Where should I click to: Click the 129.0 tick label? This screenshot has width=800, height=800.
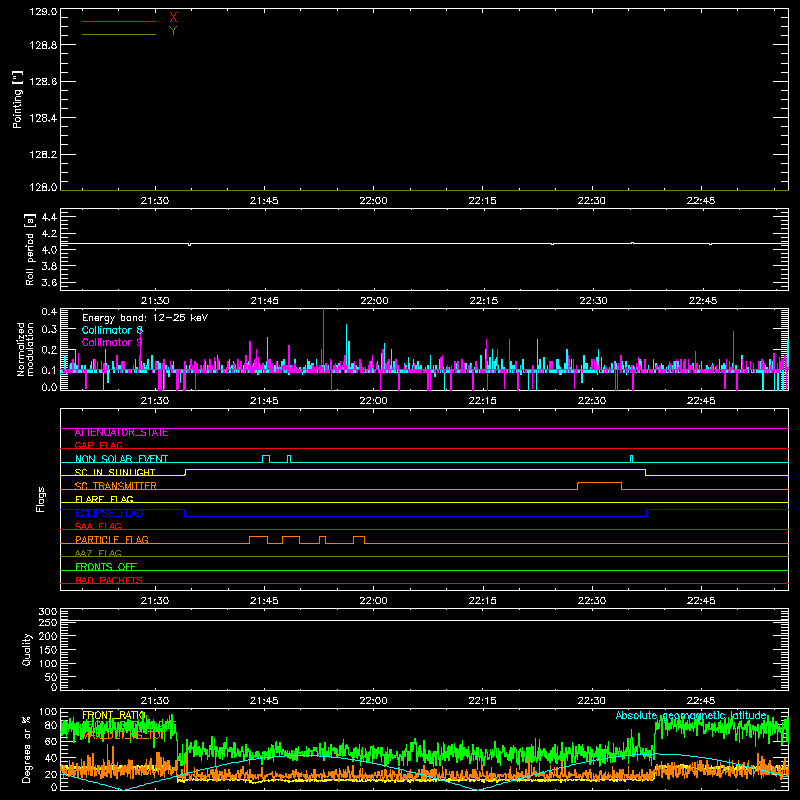coord(43,12)
